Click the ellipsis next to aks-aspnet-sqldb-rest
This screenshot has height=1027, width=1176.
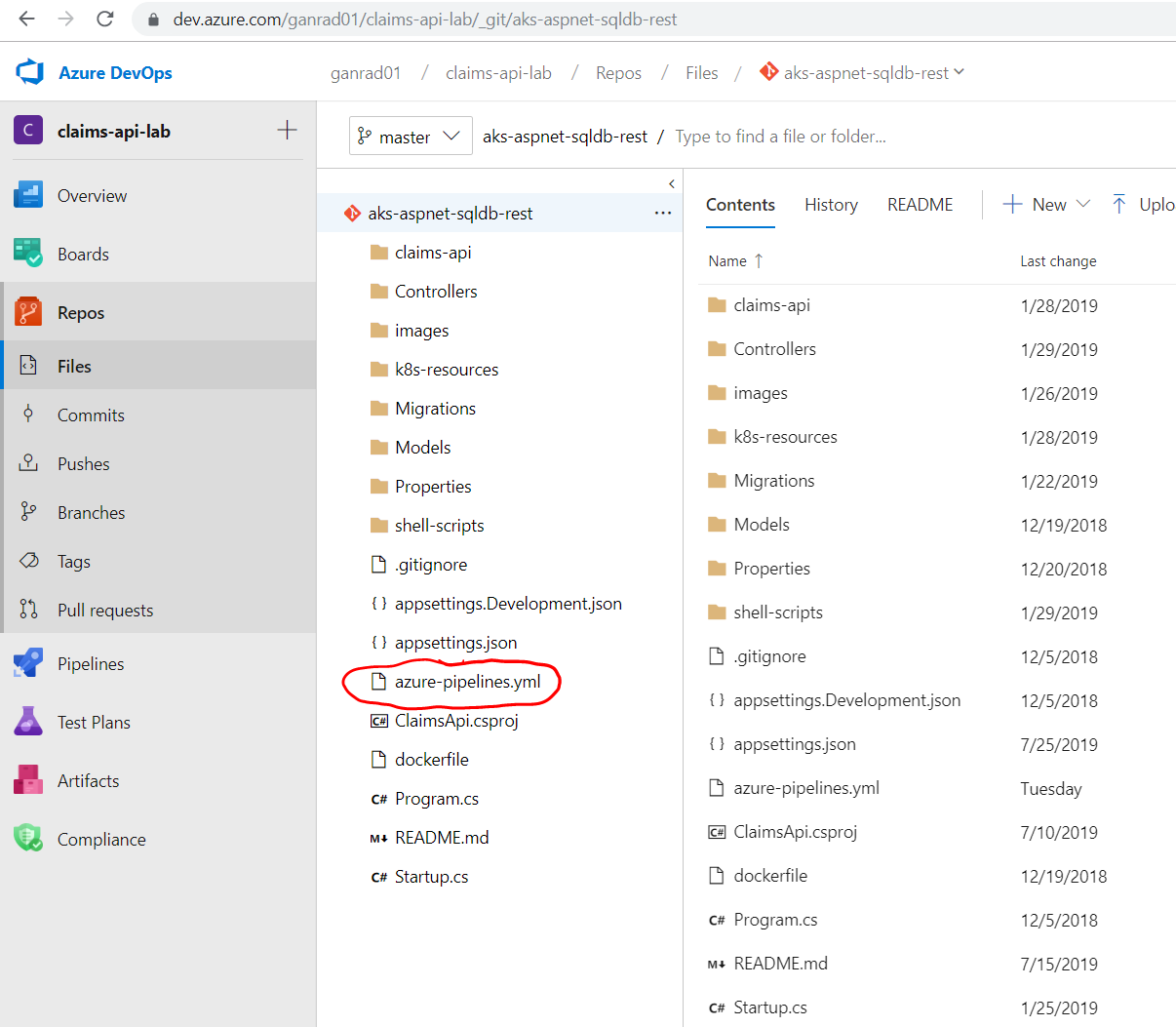tap(663, 213)
